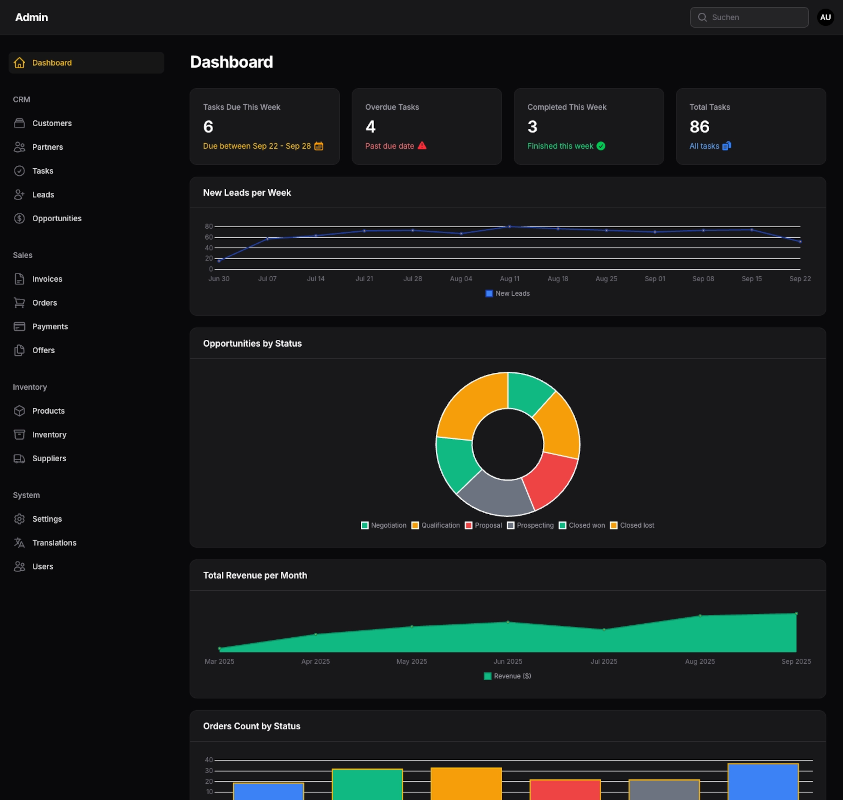
Task: Open the Settings gear icon
Action: [19, 519]
